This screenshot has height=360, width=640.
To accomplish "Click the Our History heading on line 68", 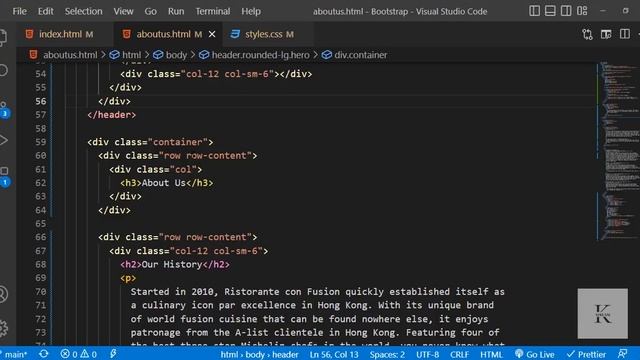I will tap(172, 264).
